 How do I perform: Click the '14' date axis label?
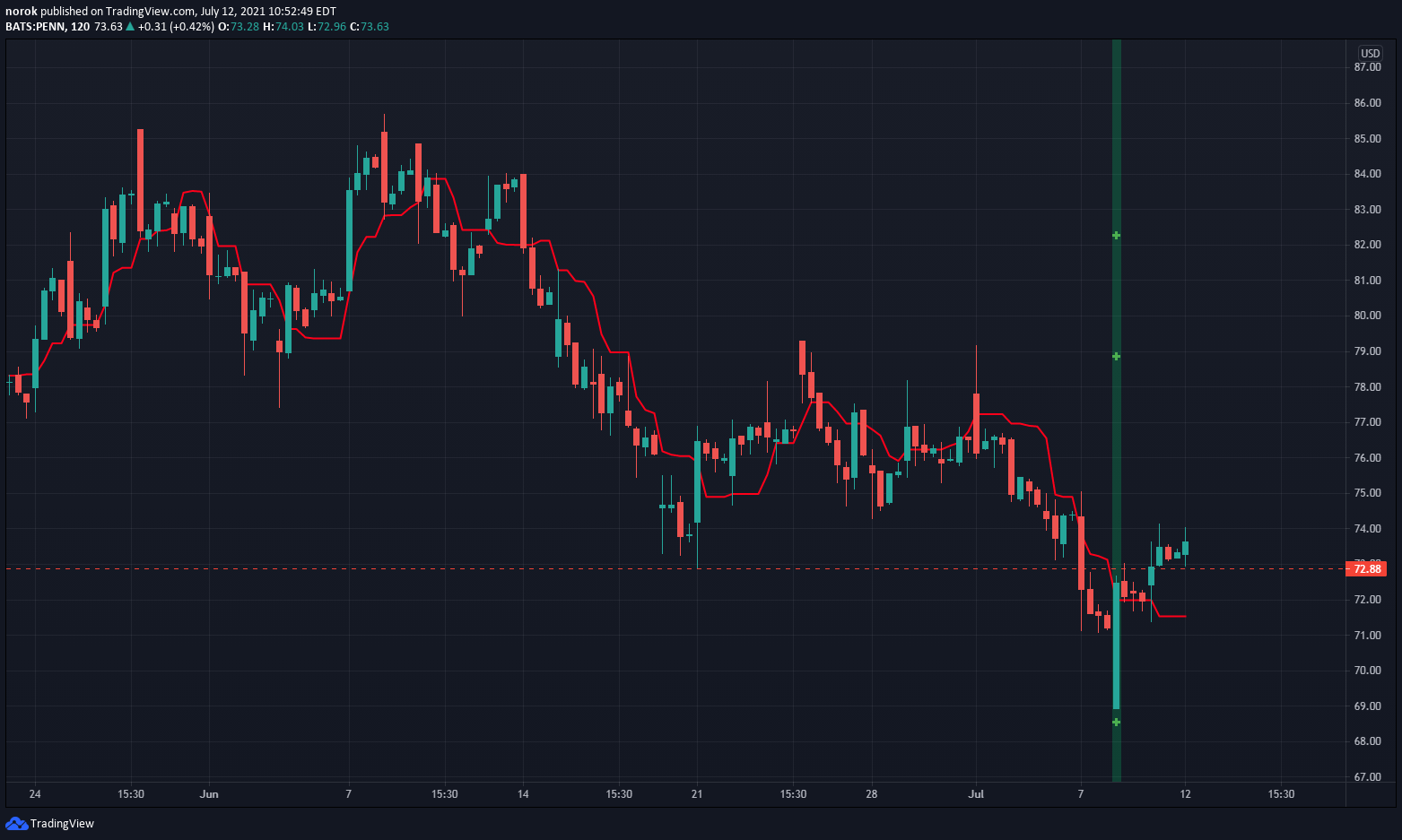[523, 794]
